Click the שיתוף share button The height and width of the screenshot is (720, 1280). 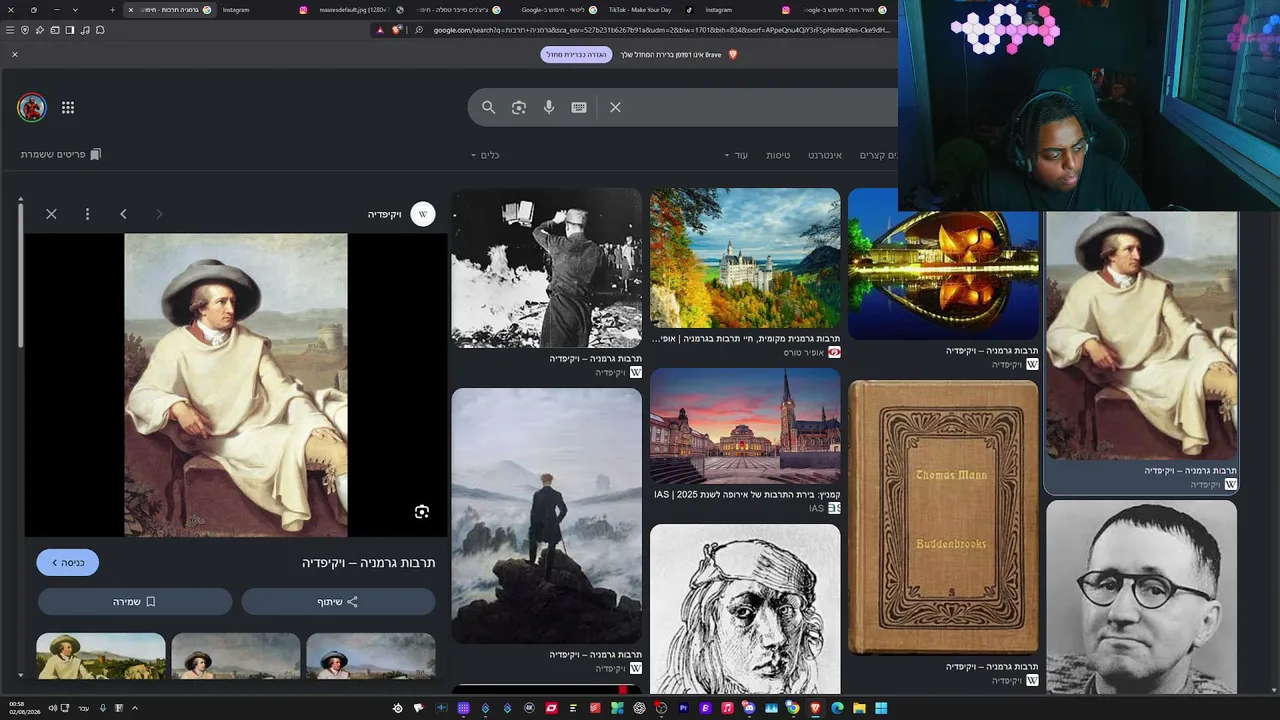pyautogui.click(x=338, y=602)
